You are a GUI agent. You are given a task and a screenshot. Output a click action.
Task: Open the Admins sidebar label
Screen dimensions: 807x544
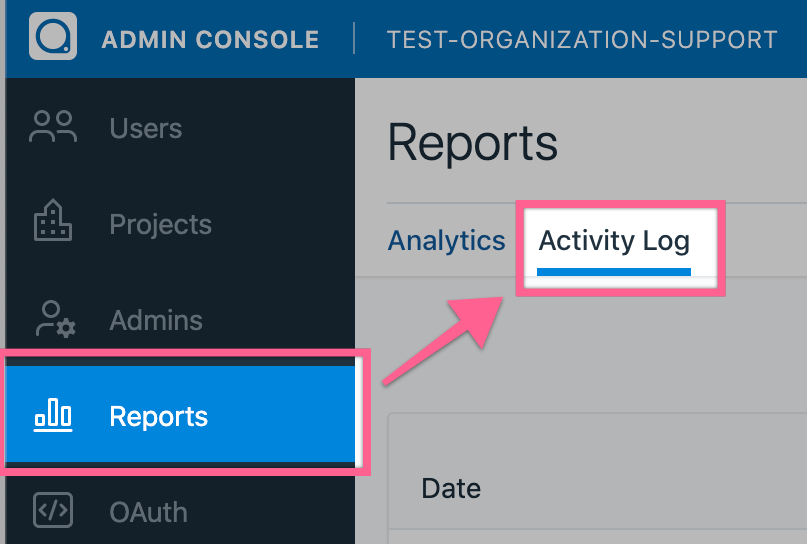pyautogui.click(x=156, y=320)
